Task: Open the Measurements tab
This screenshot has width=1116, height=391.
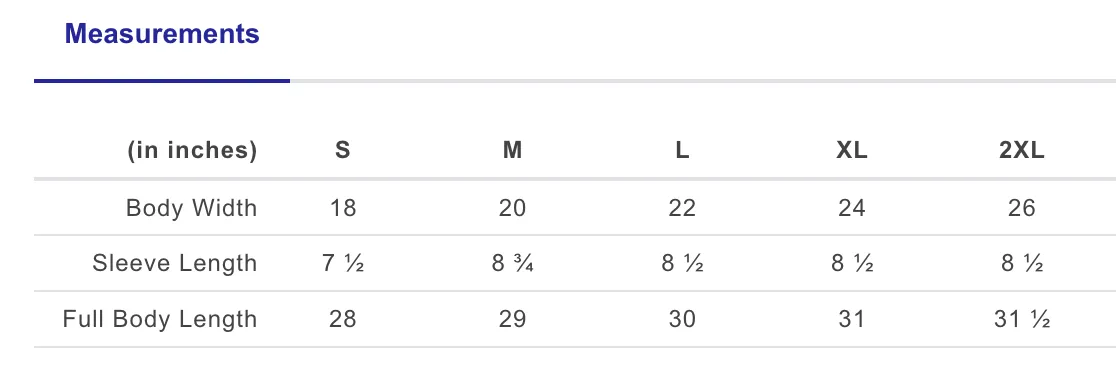Action: point(162,34)
